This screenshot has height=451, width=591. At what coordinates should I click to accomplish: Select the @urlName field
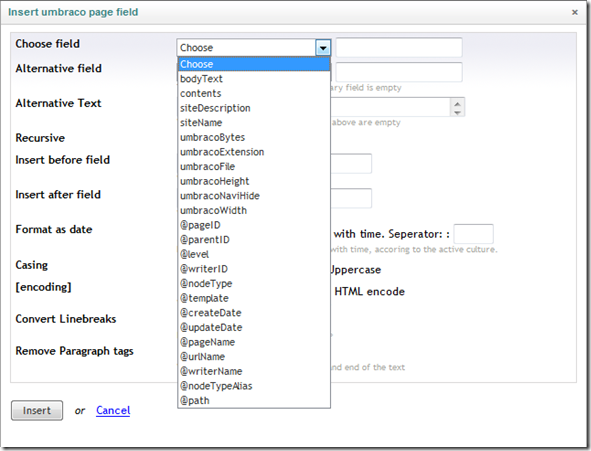pos(254,357)
